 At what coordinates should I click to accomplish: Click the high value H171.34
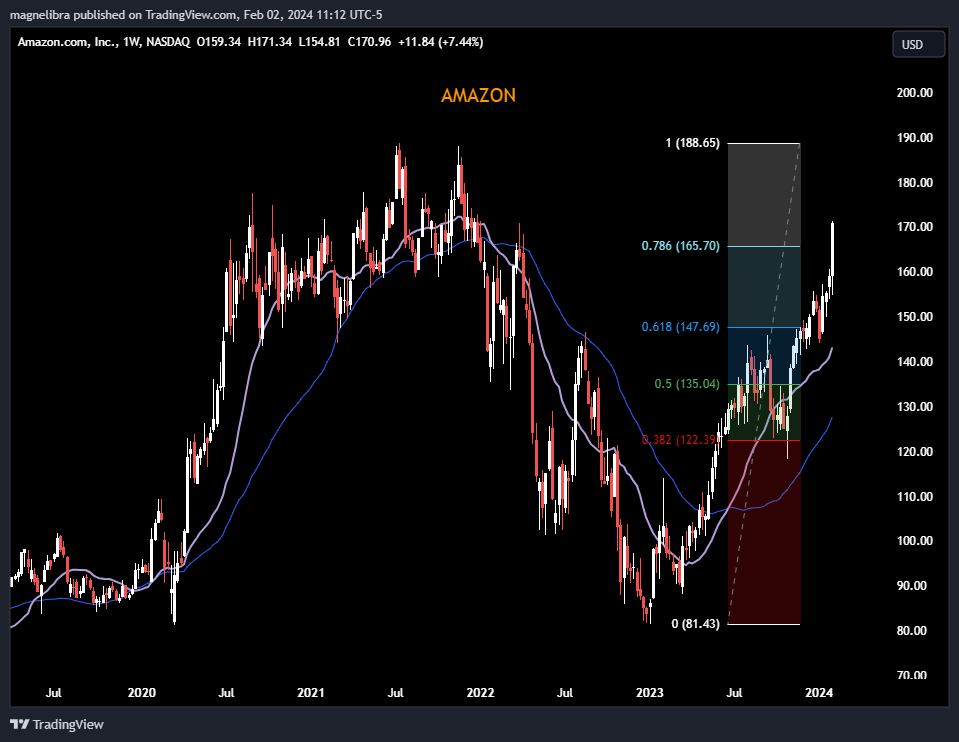[270, 42]
